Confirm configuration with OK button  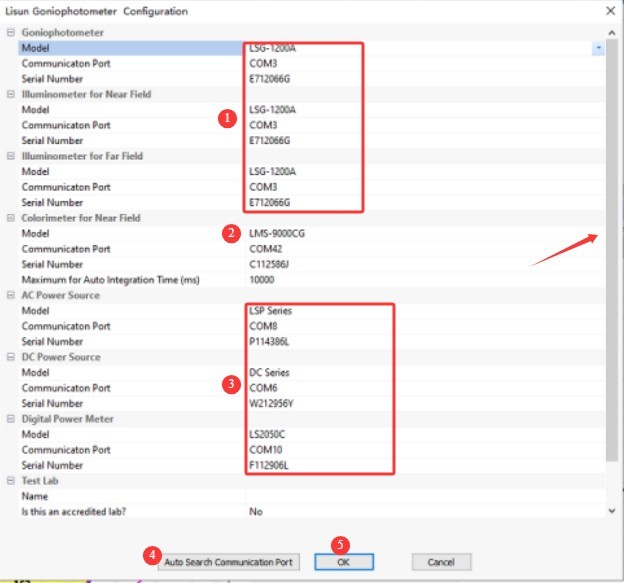coord(344,562)
